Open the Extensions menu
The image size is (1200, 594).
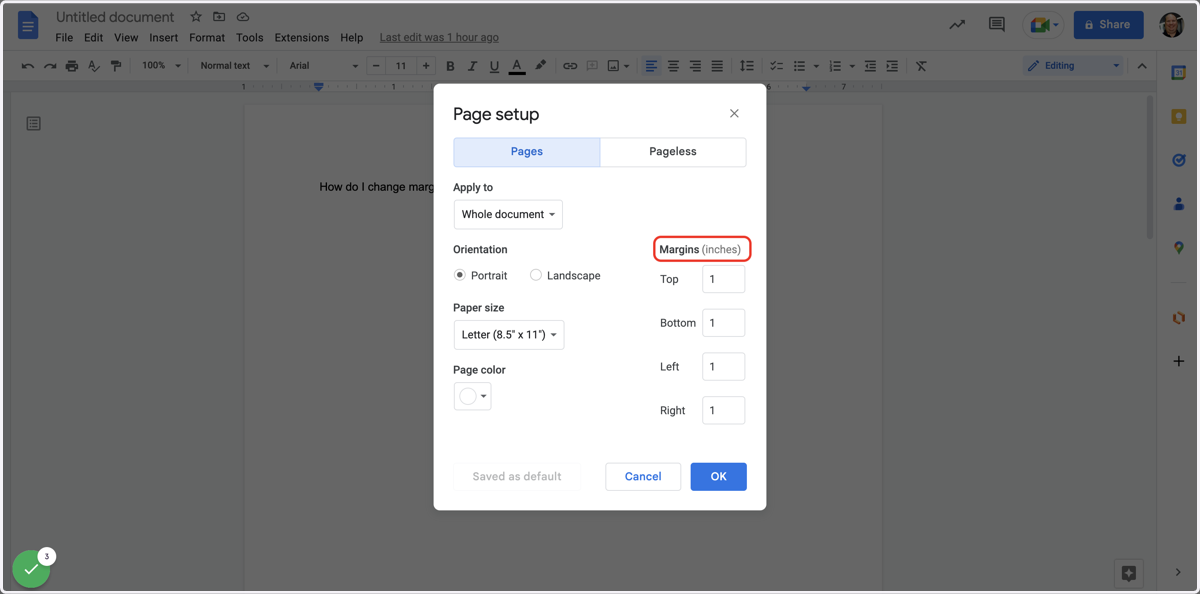[x=302, y=38]
